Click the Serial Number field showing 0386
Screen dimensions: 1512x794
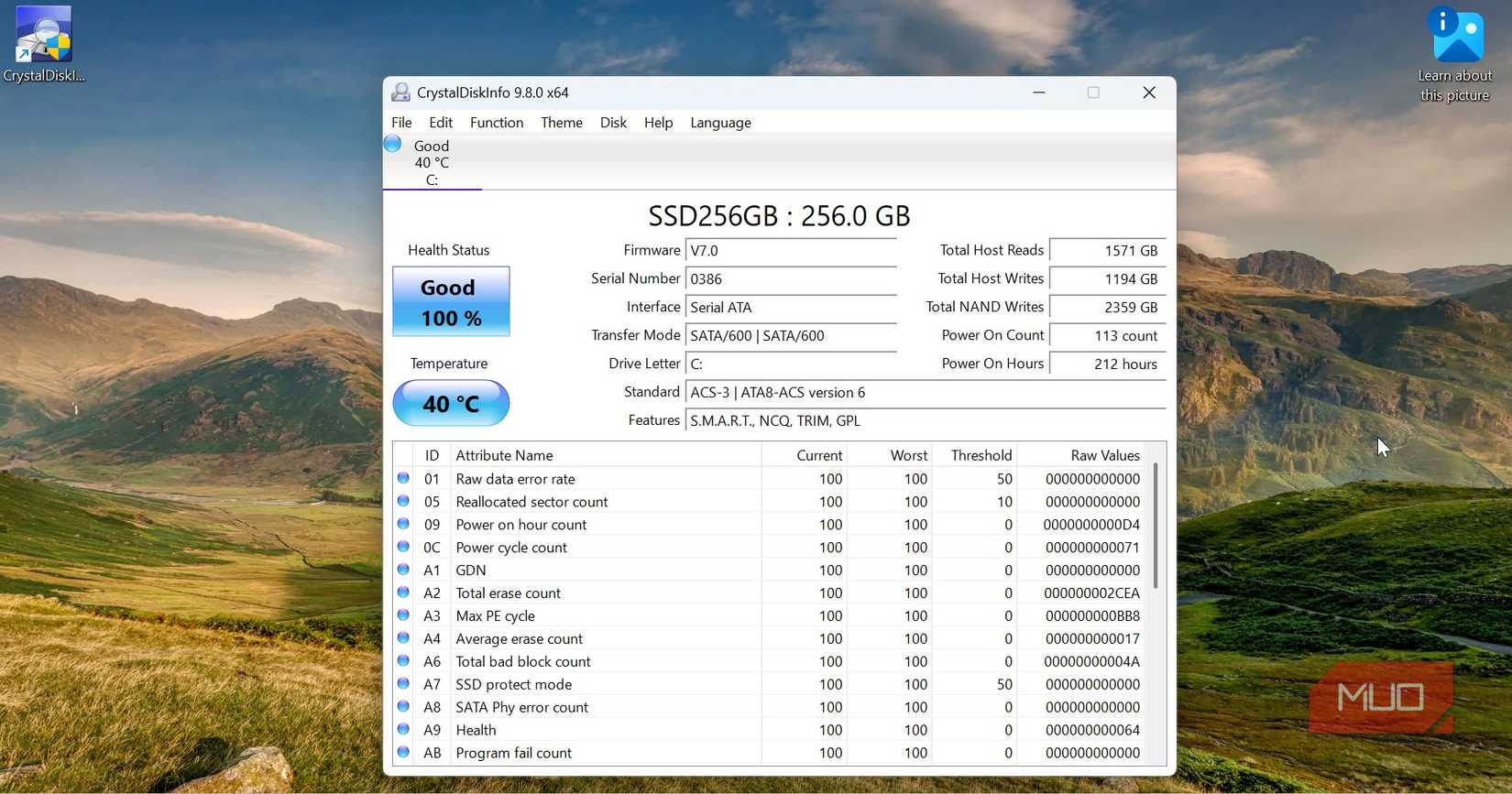click(791, 278)
